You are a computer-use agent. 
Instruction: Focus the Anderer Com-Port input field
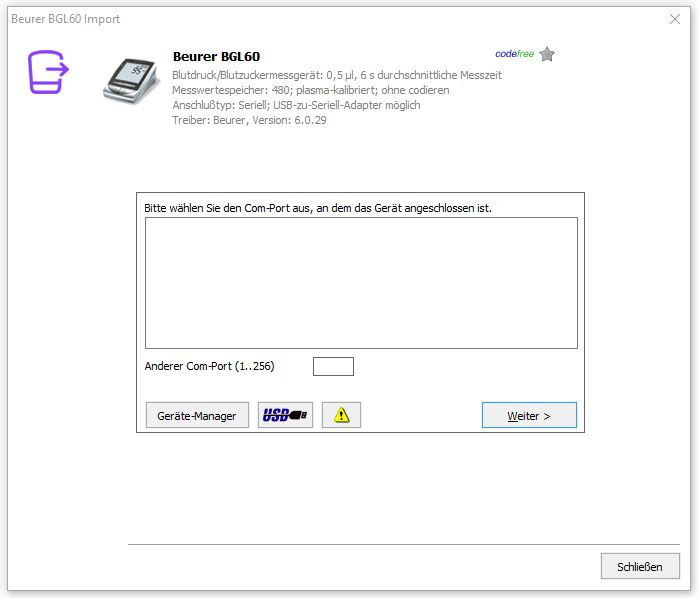[333, 367]
